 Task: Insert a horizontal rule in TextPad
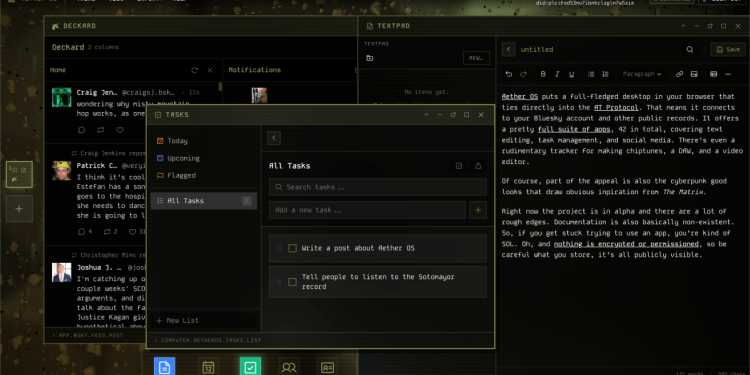click(728, 74)
